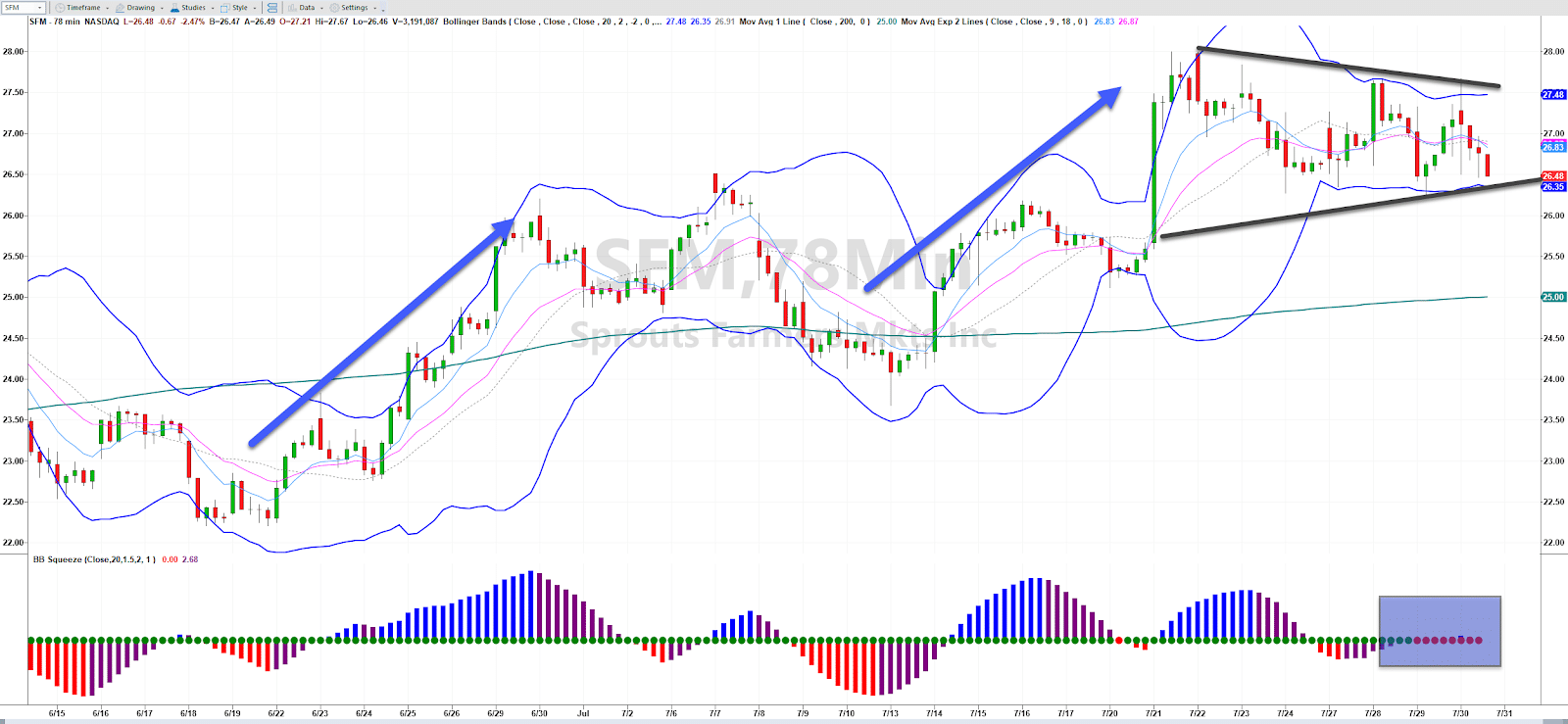Click the -2.47% change readout
Screen dimensions: 1568x724
point(192,22)
